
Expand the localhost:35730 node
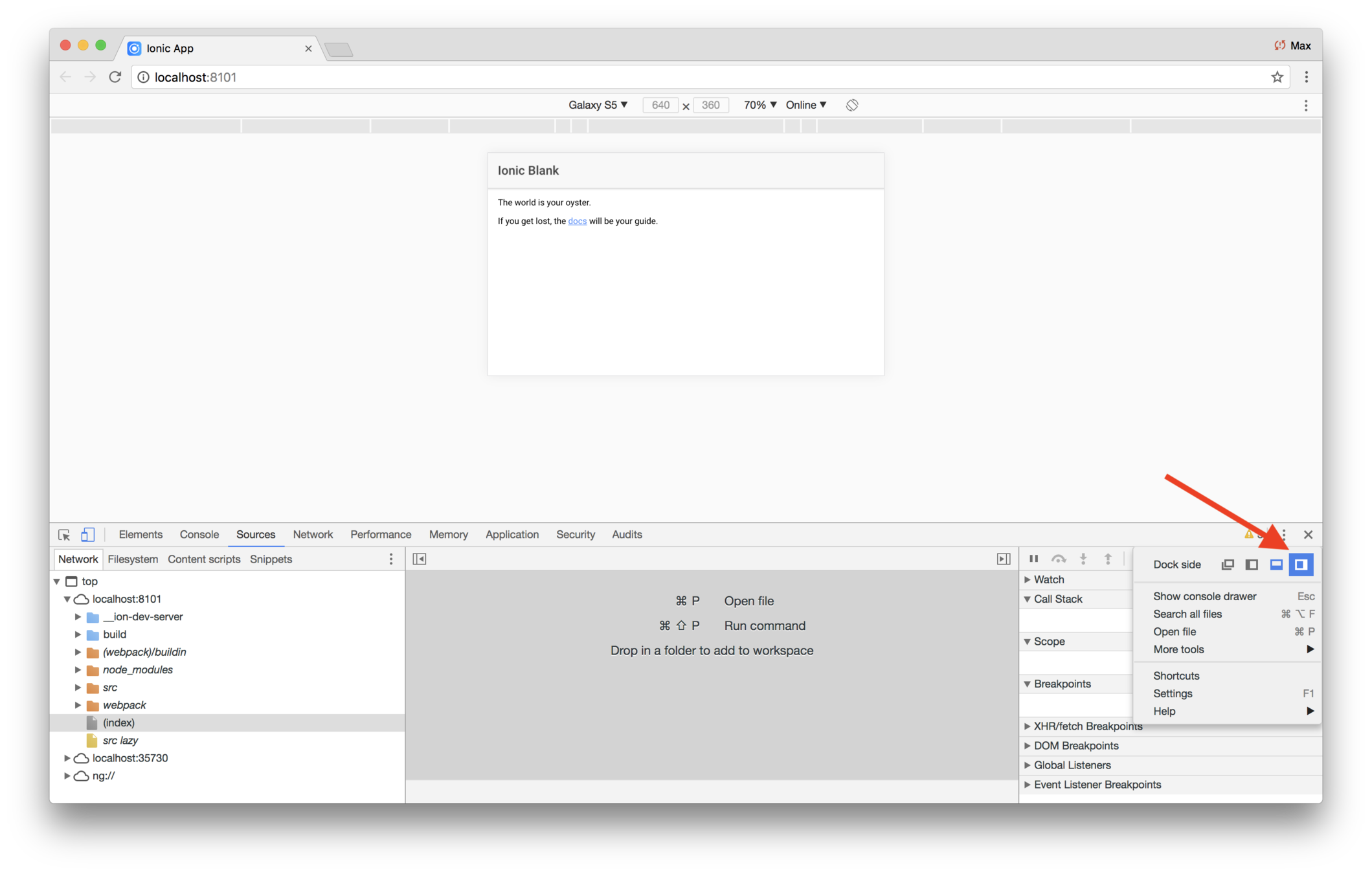pyautogui.click(x=67, y=757)
